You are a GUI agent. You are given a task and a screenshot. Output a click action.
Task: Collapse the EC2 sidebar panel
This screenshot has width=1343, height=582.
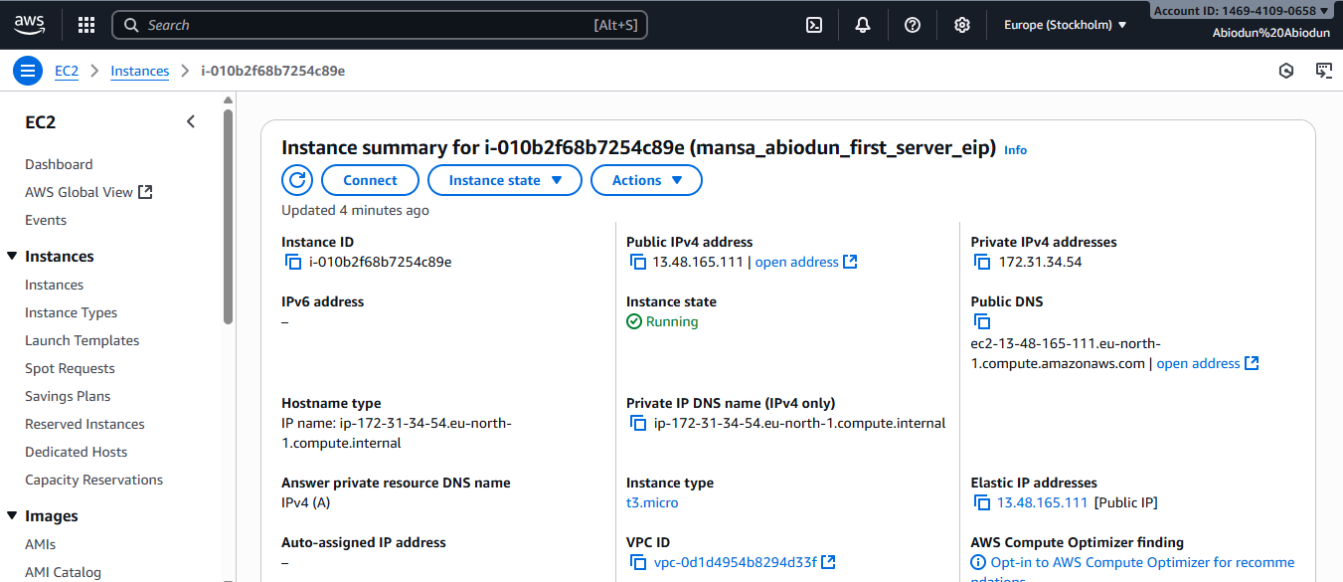[x=191, y=122]
